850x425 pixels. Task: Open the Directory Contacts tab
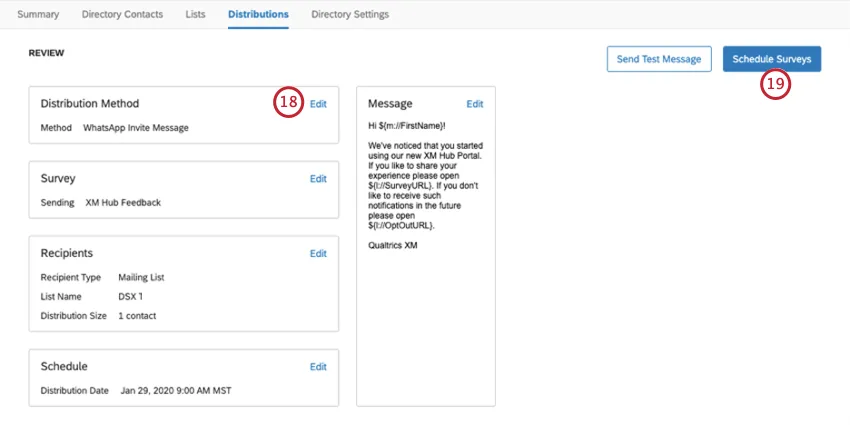(x=123, y=15)
